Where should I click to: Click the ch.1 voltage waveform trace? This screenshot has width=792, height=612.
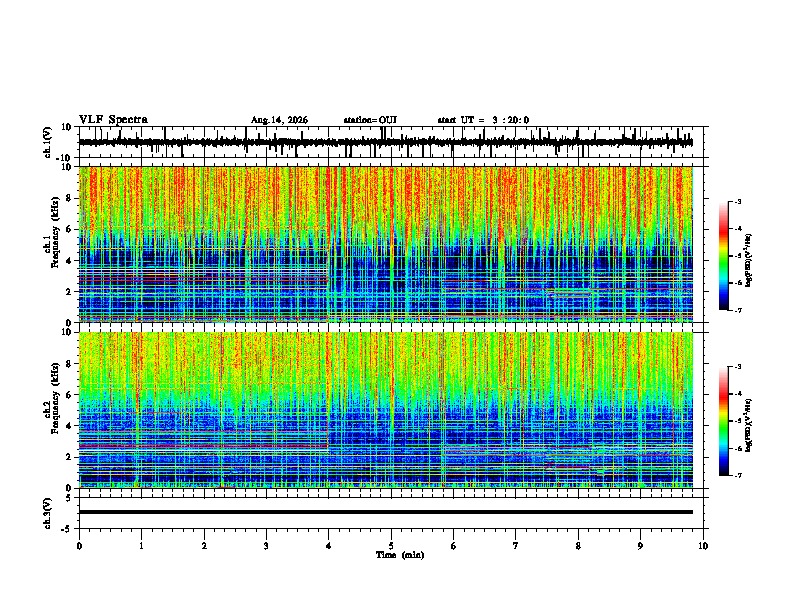click(x=385, y=142)
